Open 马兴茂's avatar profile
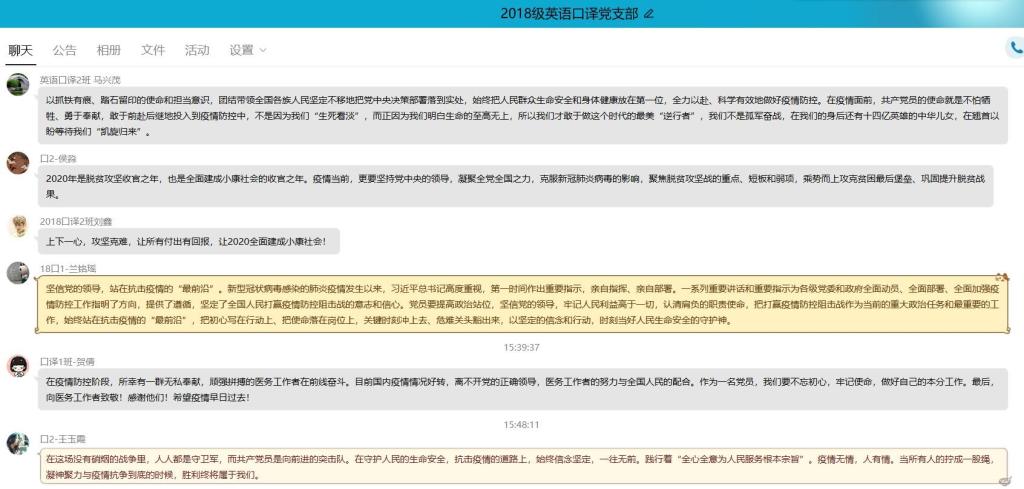The width and height of the screenshot is (1024, 489). (x=18, y=85)
